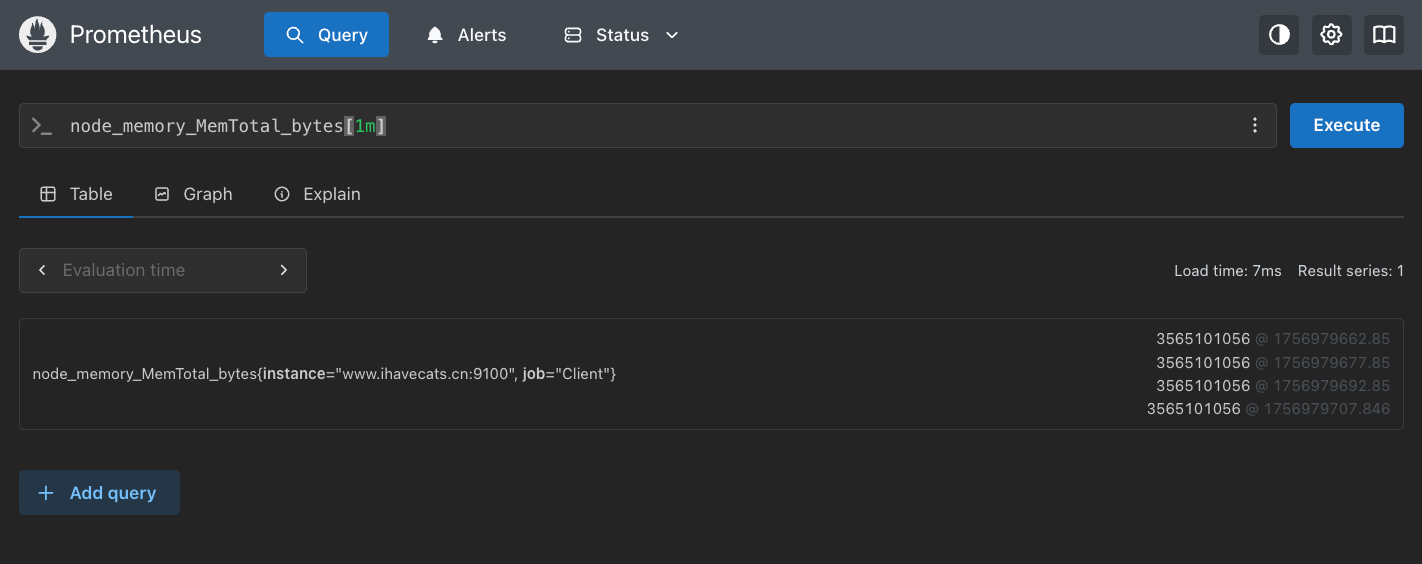Image resolution: width=1422 pixels, height=564 pixels.
Task: Toggle the dark/light theme icon
Action: point(1279,35)
